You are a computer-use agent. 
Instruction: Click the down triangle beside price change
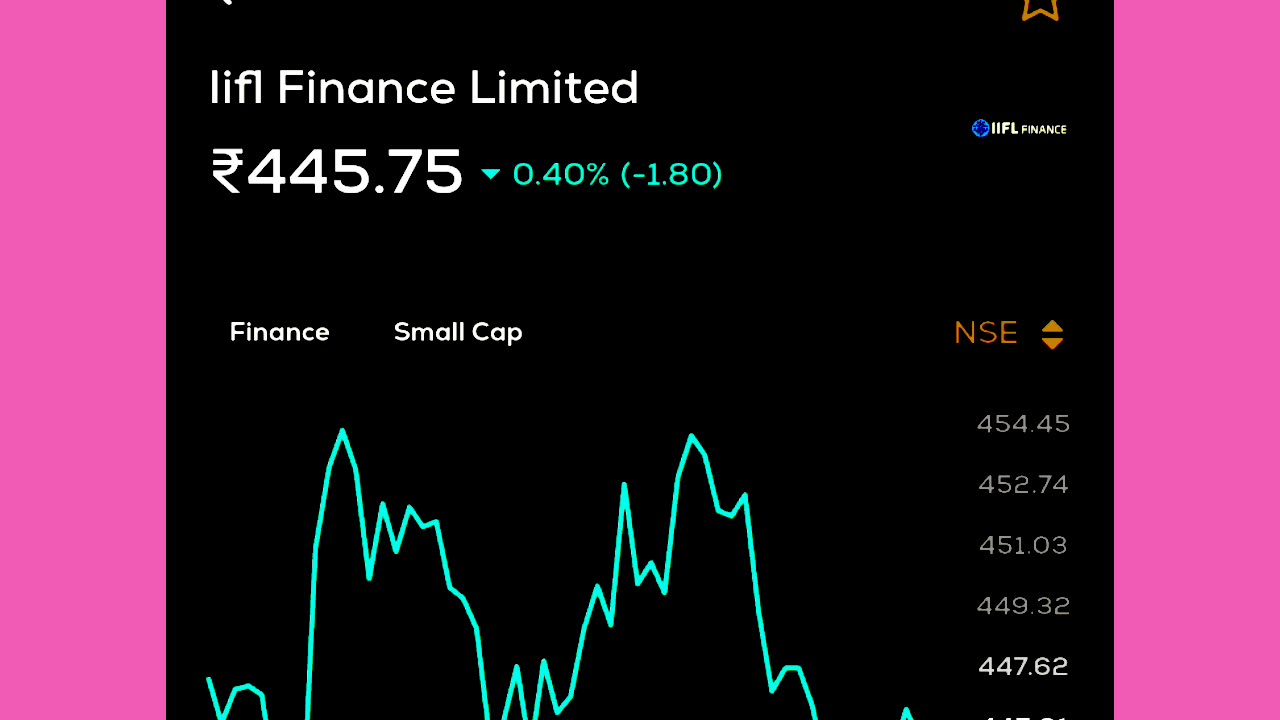pyautogui.click(x=490, y=175)
